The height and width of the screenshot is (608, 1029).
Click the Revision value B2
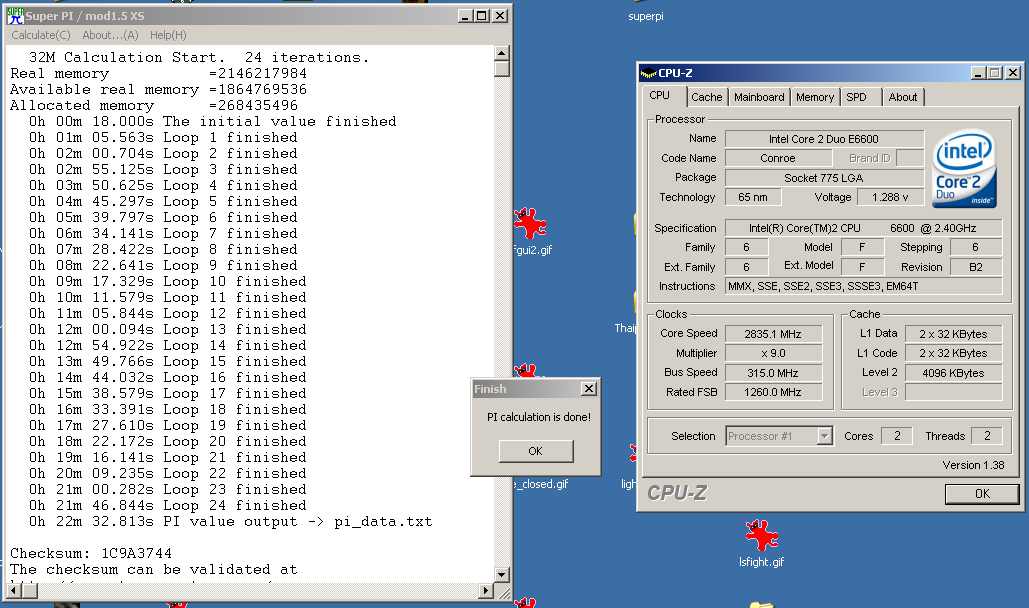coord(975,267)
